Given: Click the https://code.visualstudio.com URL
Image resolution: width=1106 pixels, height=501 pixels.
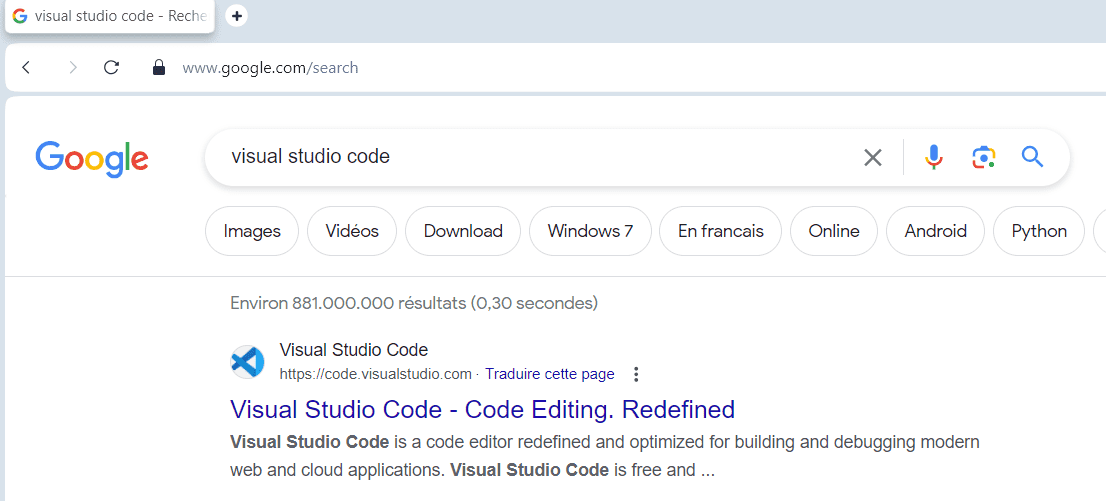Looking at the screenshot, I should 375,374.
